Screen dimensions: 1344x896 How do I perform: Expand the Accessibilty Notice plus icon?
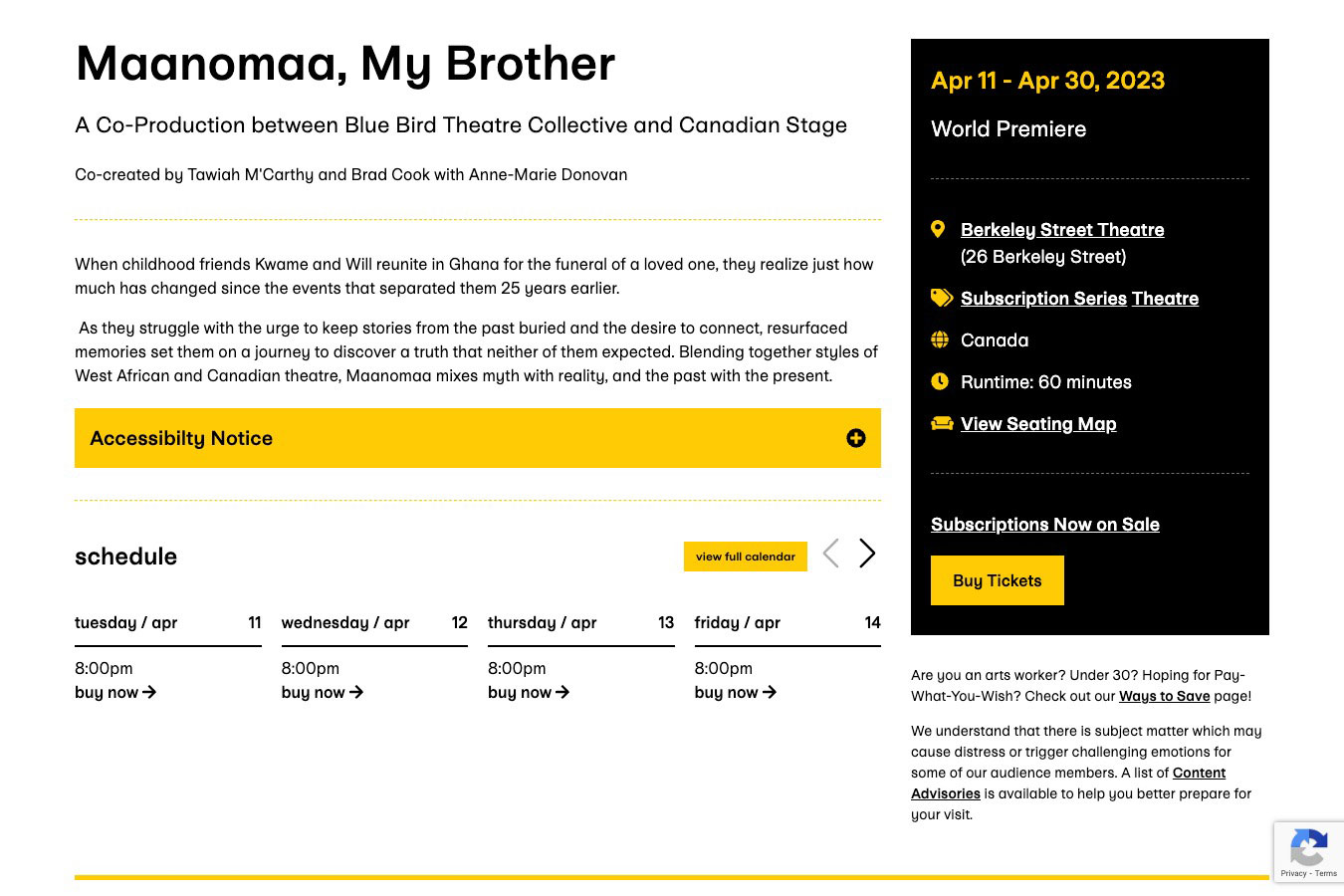click(x=856, y=438)
